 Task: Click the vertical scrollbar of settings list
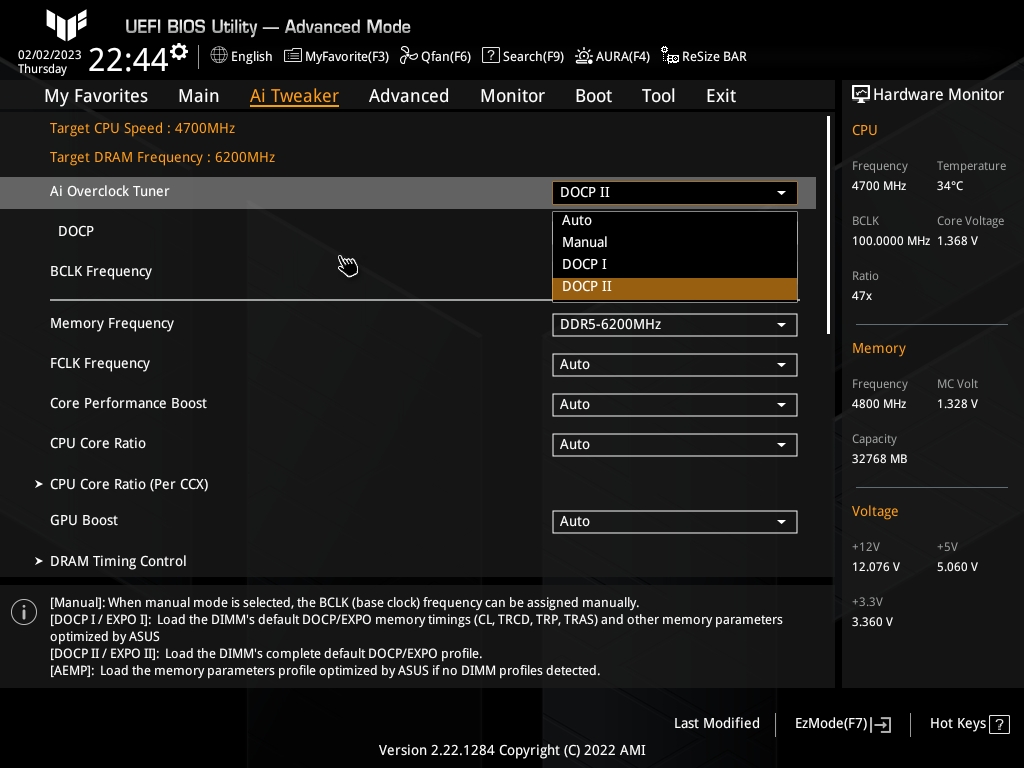828,225
